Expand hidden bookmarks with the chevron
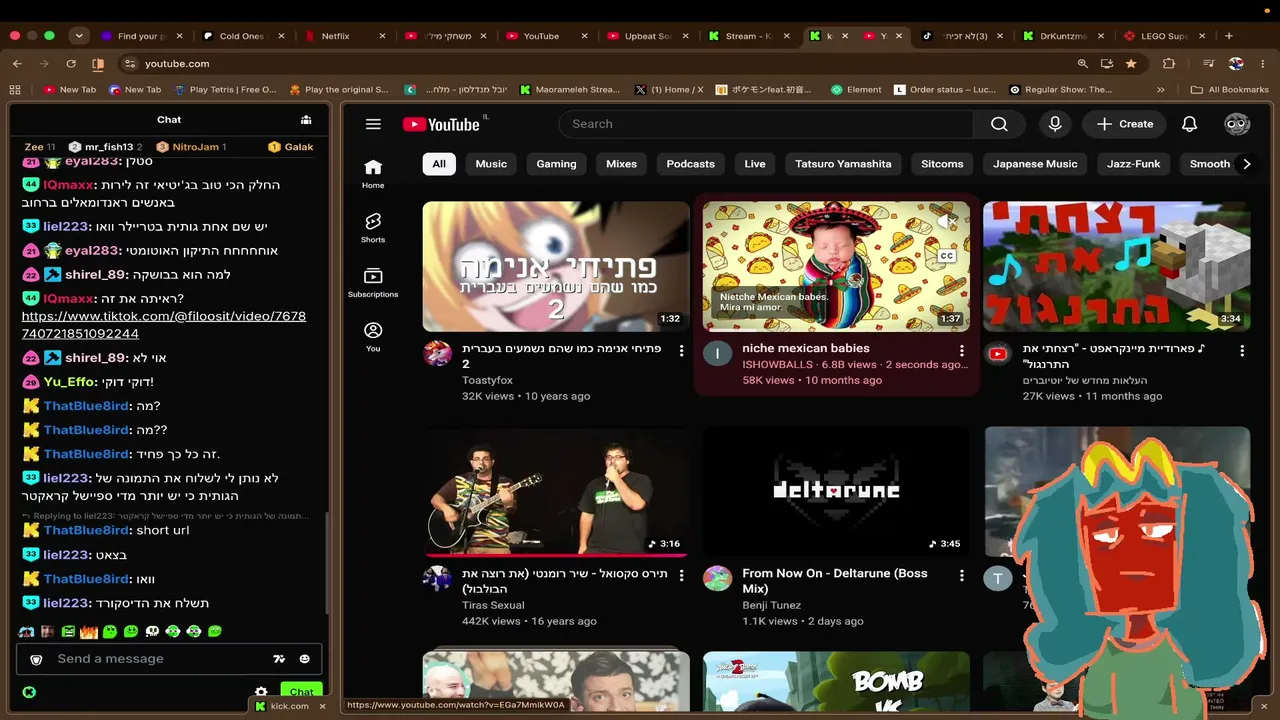The width and height of the screenshot is (1280, 720). pyautogui.click(x=1161, y=89)
